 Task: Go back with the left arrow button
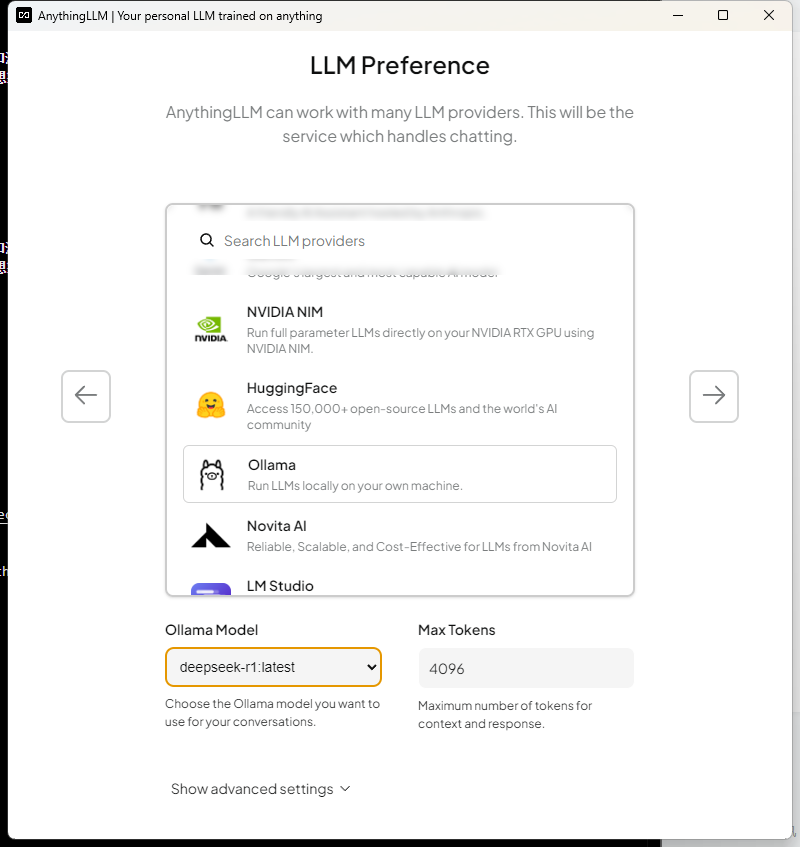pyautogui.click(x=86, y=396)
